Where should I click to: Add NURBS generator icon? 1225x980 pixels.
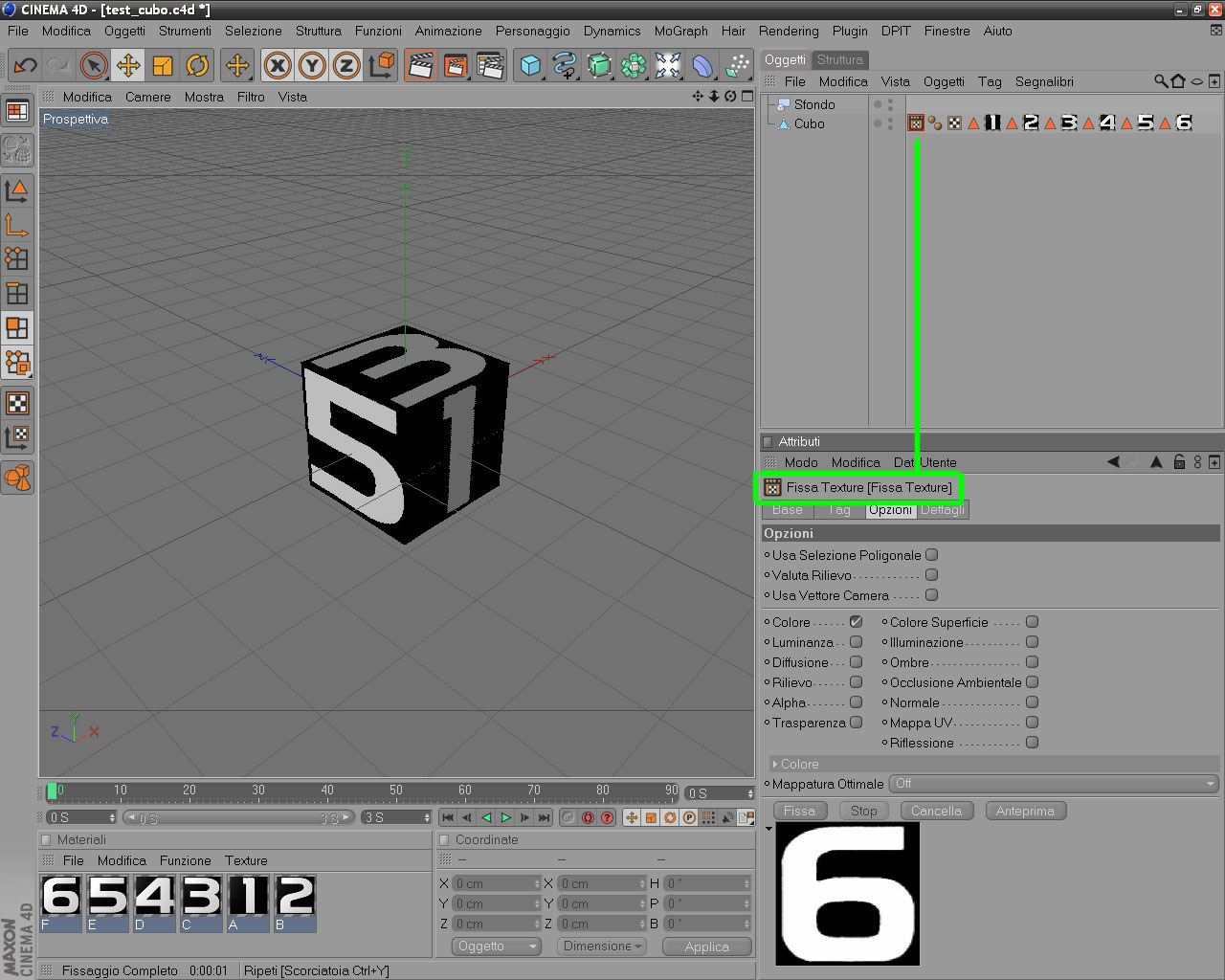(599, 65)
